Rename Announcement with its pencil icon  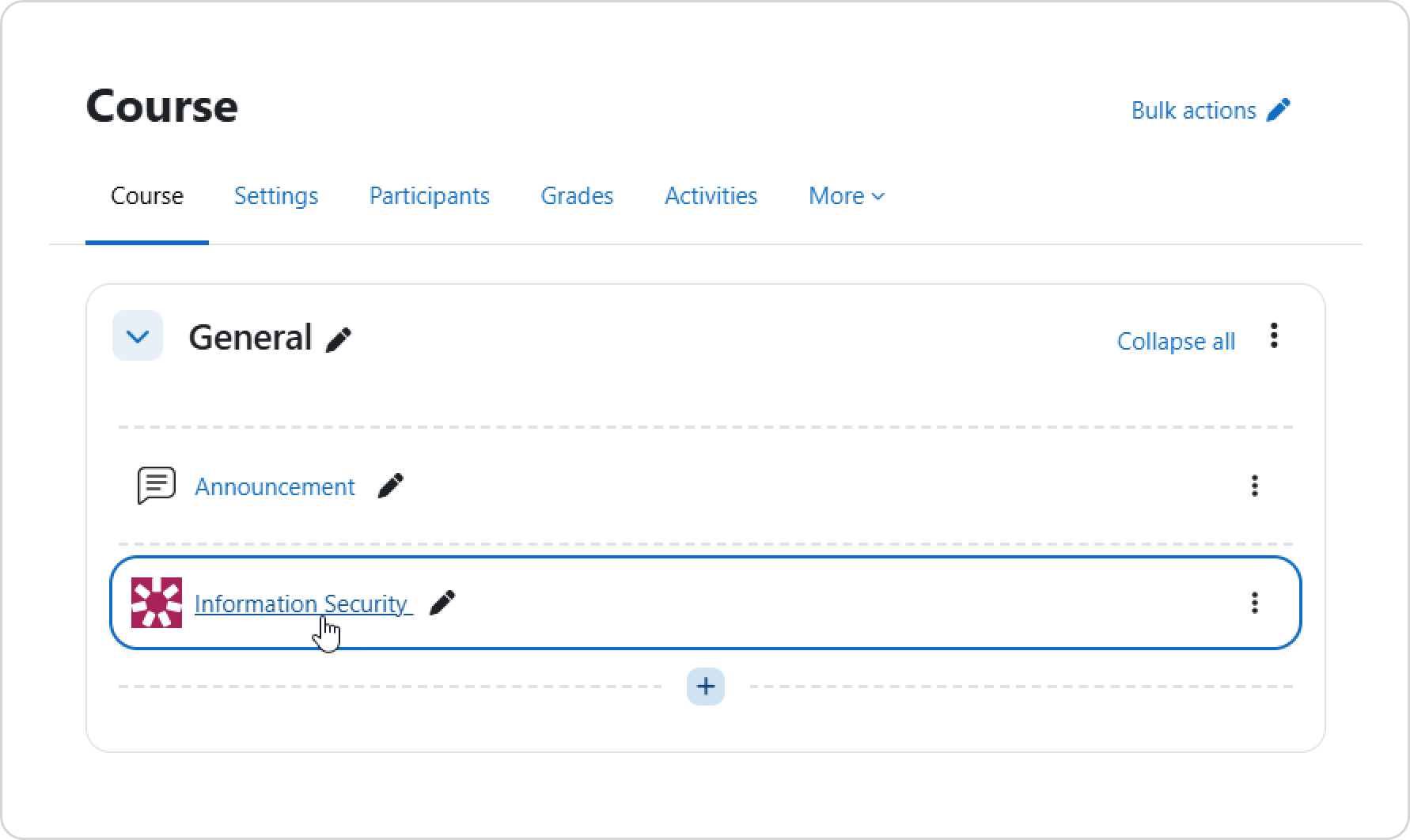(390, 486)
